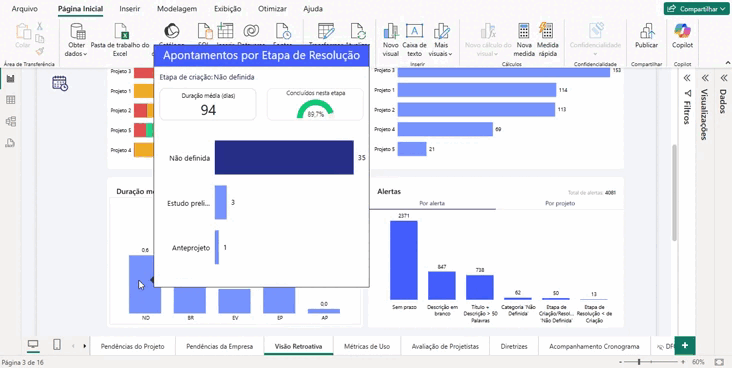Click the Transformar dados icon
Image resolution: width=732 pixels, height=368 pixels.
326,31
